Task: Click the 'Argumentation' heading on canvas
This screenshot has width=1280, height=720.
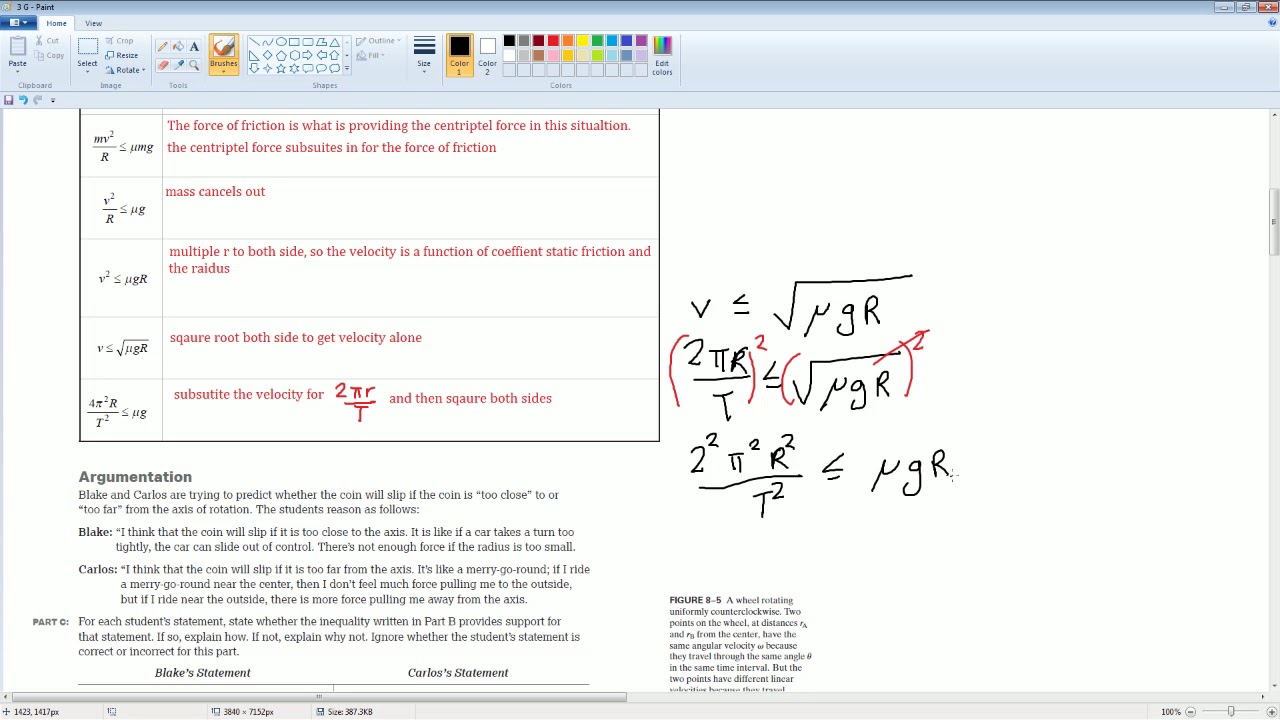Action: point(135,477)
